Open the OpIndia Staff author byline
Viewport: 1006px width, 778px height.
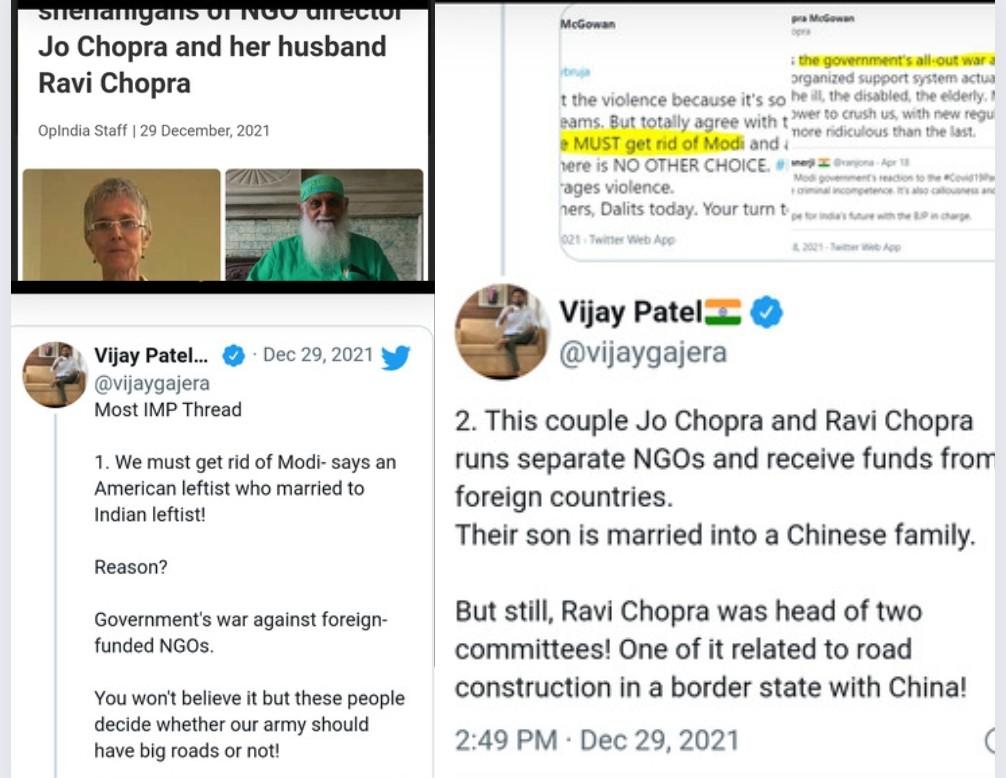tap(153, 131)
